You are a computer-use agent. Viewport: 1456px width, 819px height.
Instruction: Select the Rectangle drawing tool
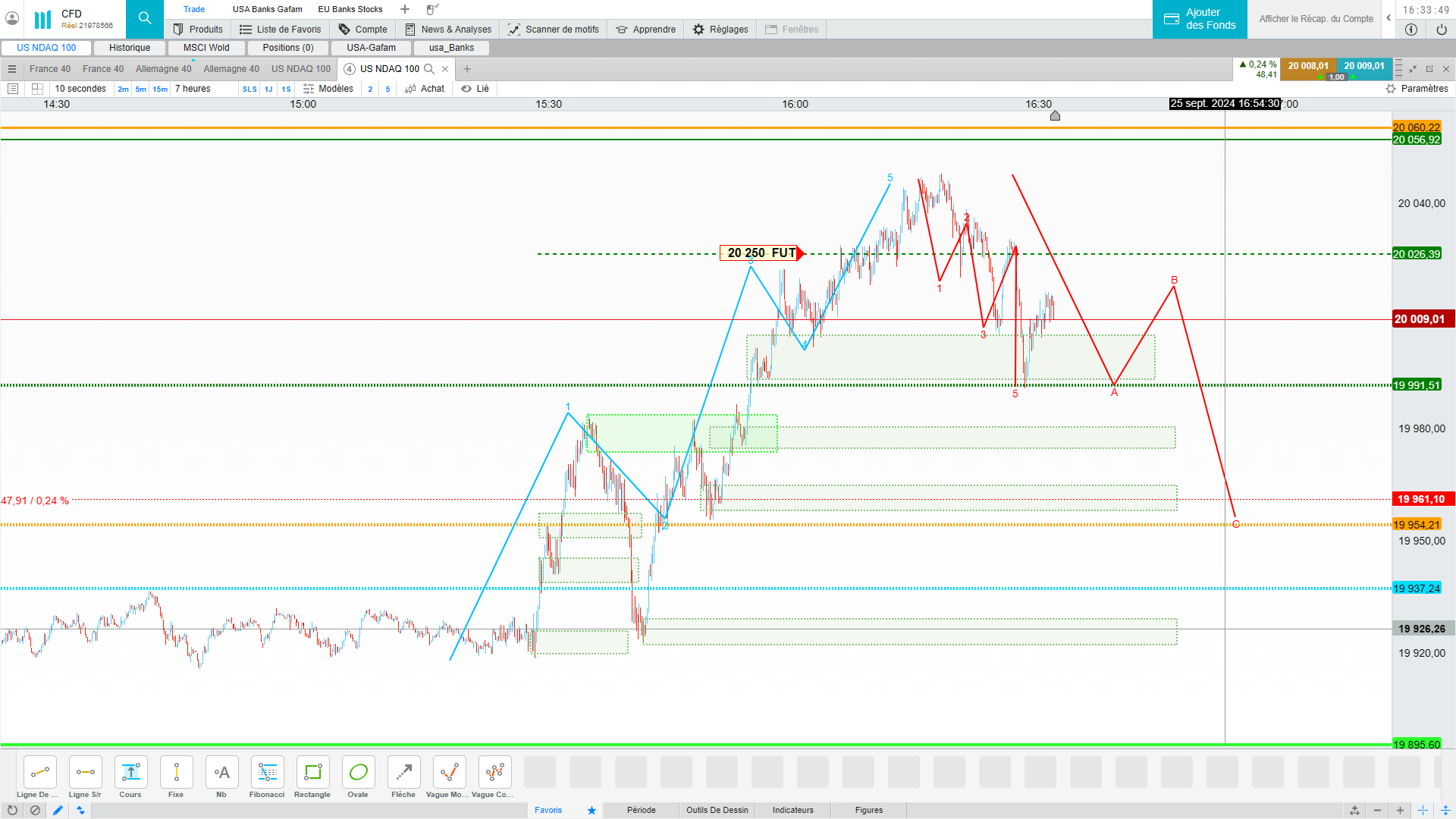click(312, 773)
